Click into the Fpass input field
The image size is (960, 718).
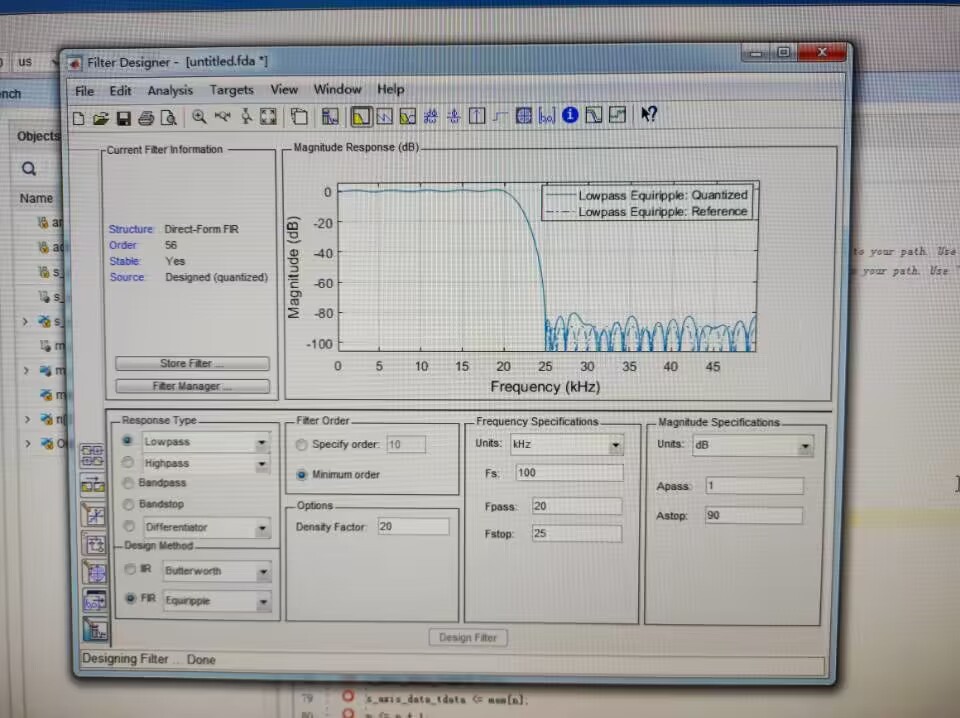[x=576, y=506]
